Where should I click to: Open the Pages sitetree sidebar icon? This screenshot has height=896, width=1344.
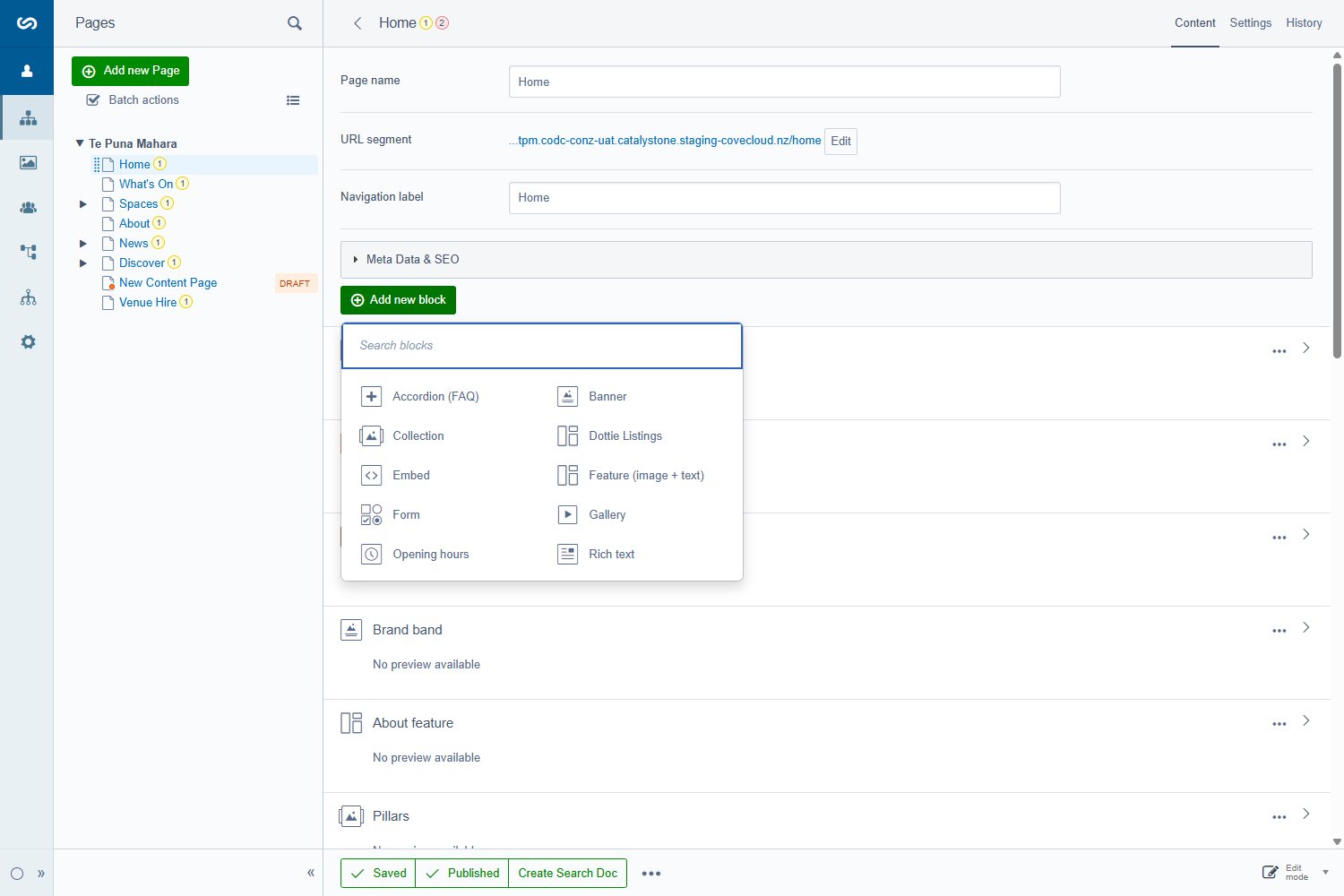(x=28, y=117)
